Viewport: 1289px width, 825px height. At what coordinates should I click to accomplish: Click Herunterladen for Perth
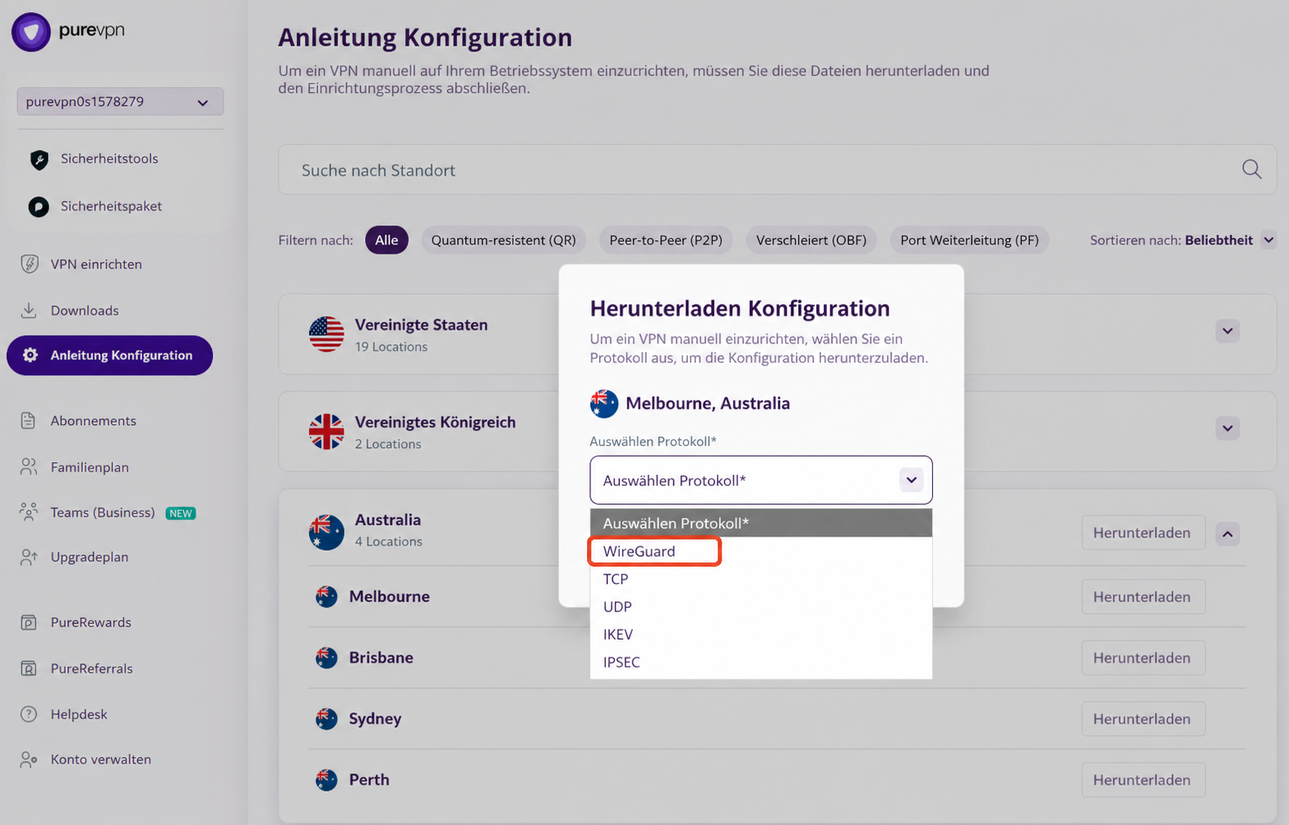(1142, 780)
